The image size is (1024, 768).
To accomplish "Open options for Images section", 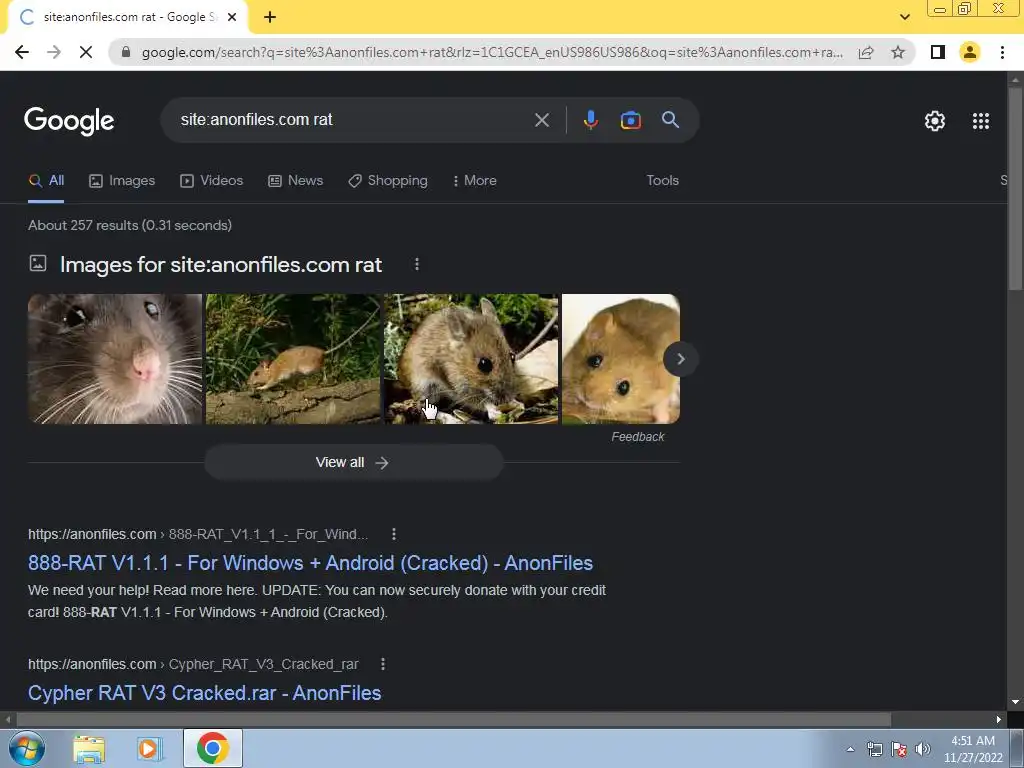I will 417,264.
